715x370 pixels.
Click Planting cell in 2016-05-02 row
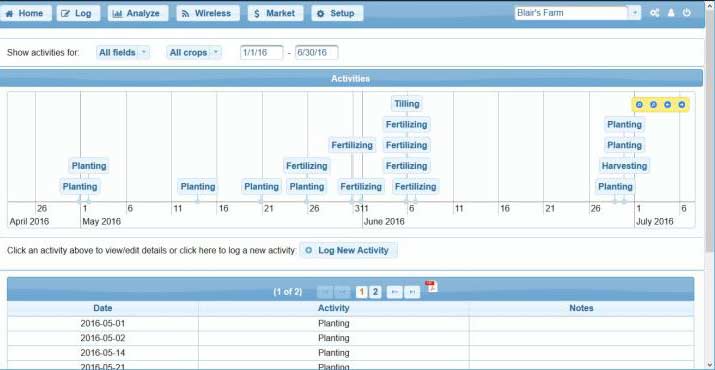(x=334, y=338)
